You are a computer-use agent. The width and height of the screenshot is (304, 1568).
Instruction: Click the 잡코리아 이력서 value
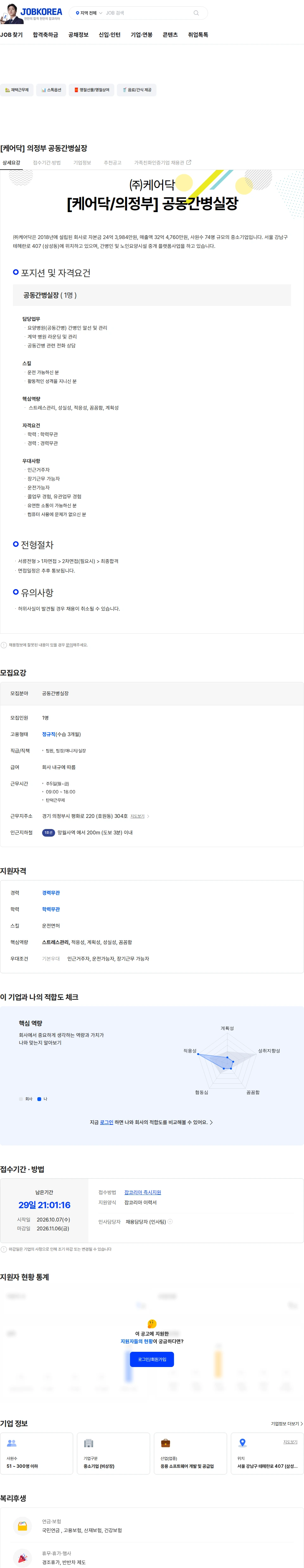pyautogui.click(x=141, y=1202)
